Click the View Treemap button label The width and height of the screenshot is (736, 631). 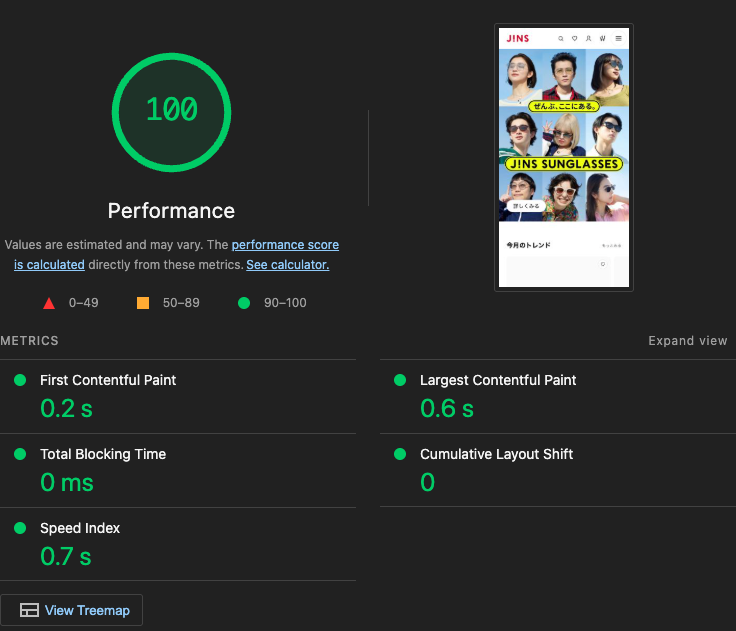pos(87,610)
